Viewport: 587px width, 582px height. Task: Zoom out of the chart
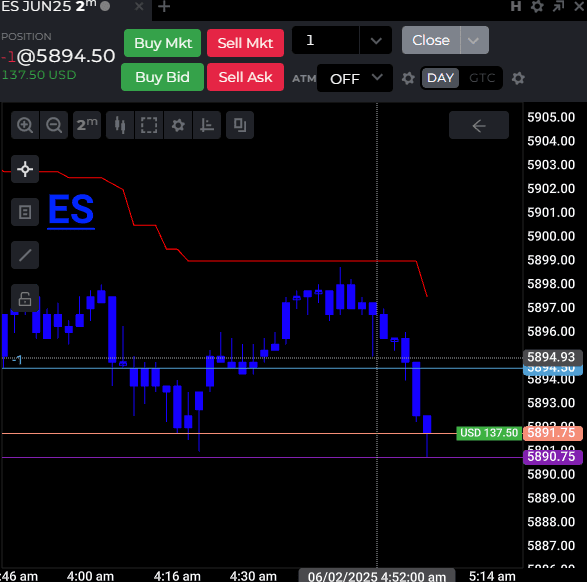[54, 125]
